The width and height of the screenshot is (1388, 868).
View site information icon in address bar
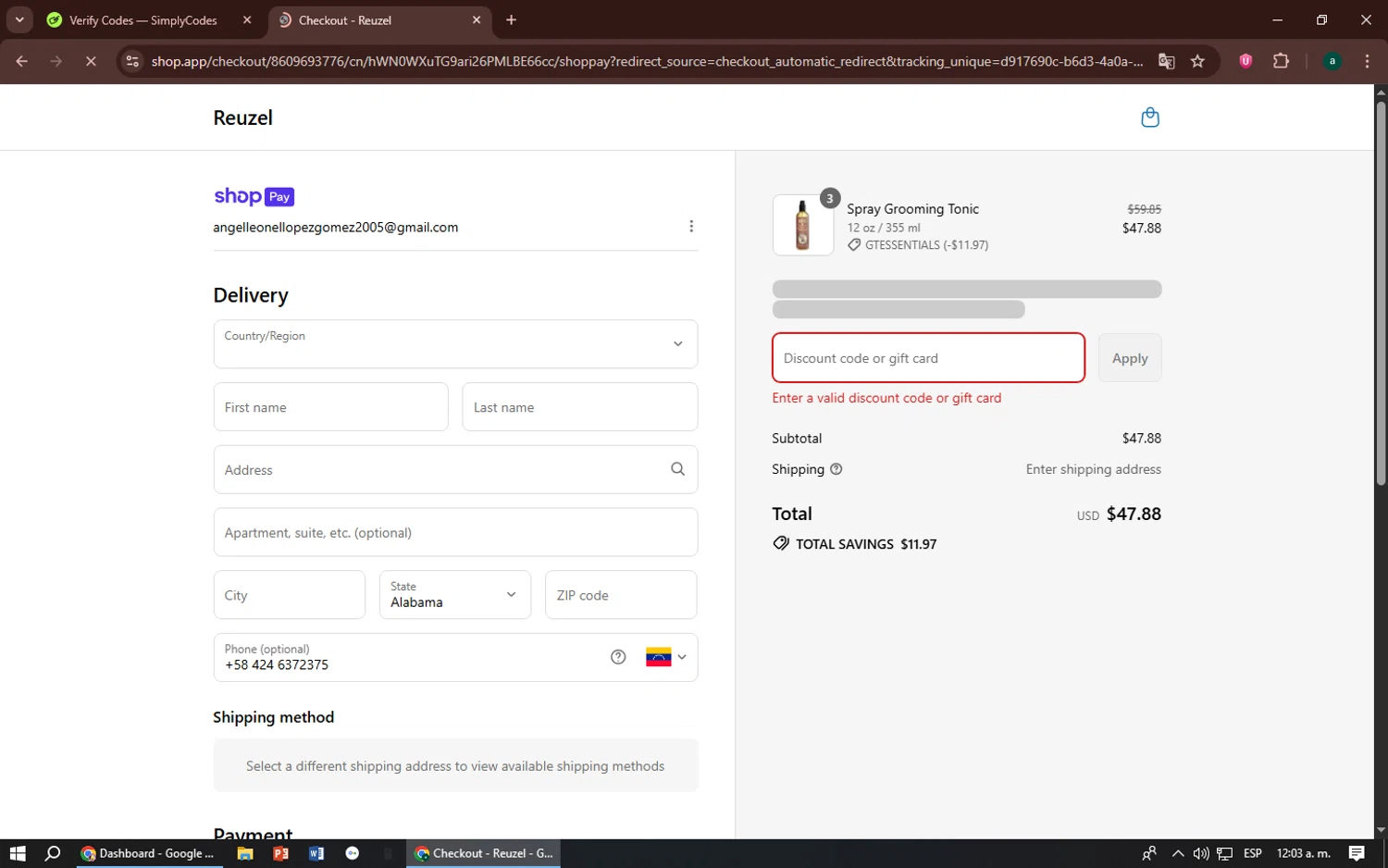(132, 61)
